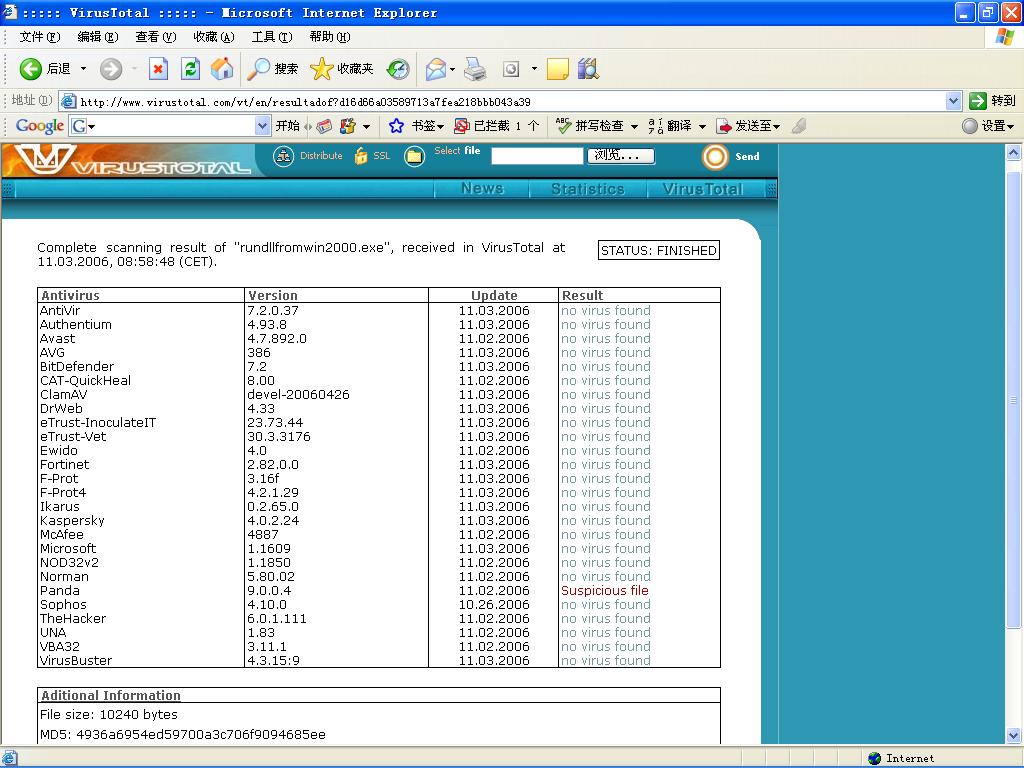The image size is (1024, 768).
Task: Stop page loading with red X icon
Action: click(x=158, y=69)
